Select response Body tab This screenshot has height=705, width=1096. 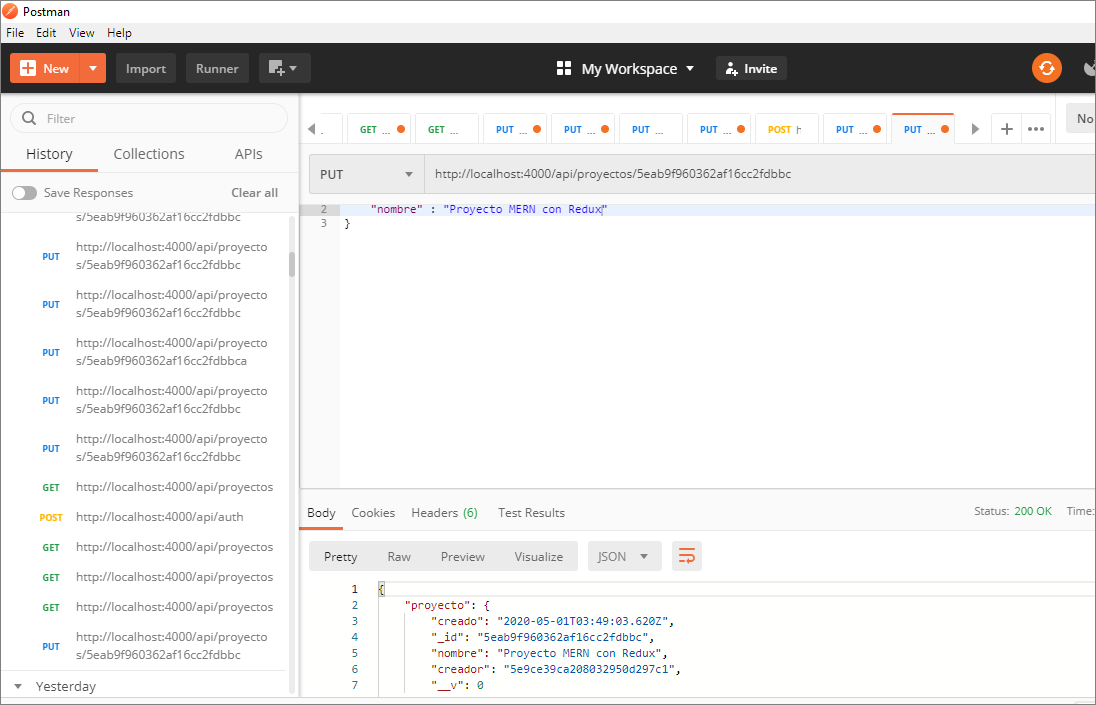point(321,513)
